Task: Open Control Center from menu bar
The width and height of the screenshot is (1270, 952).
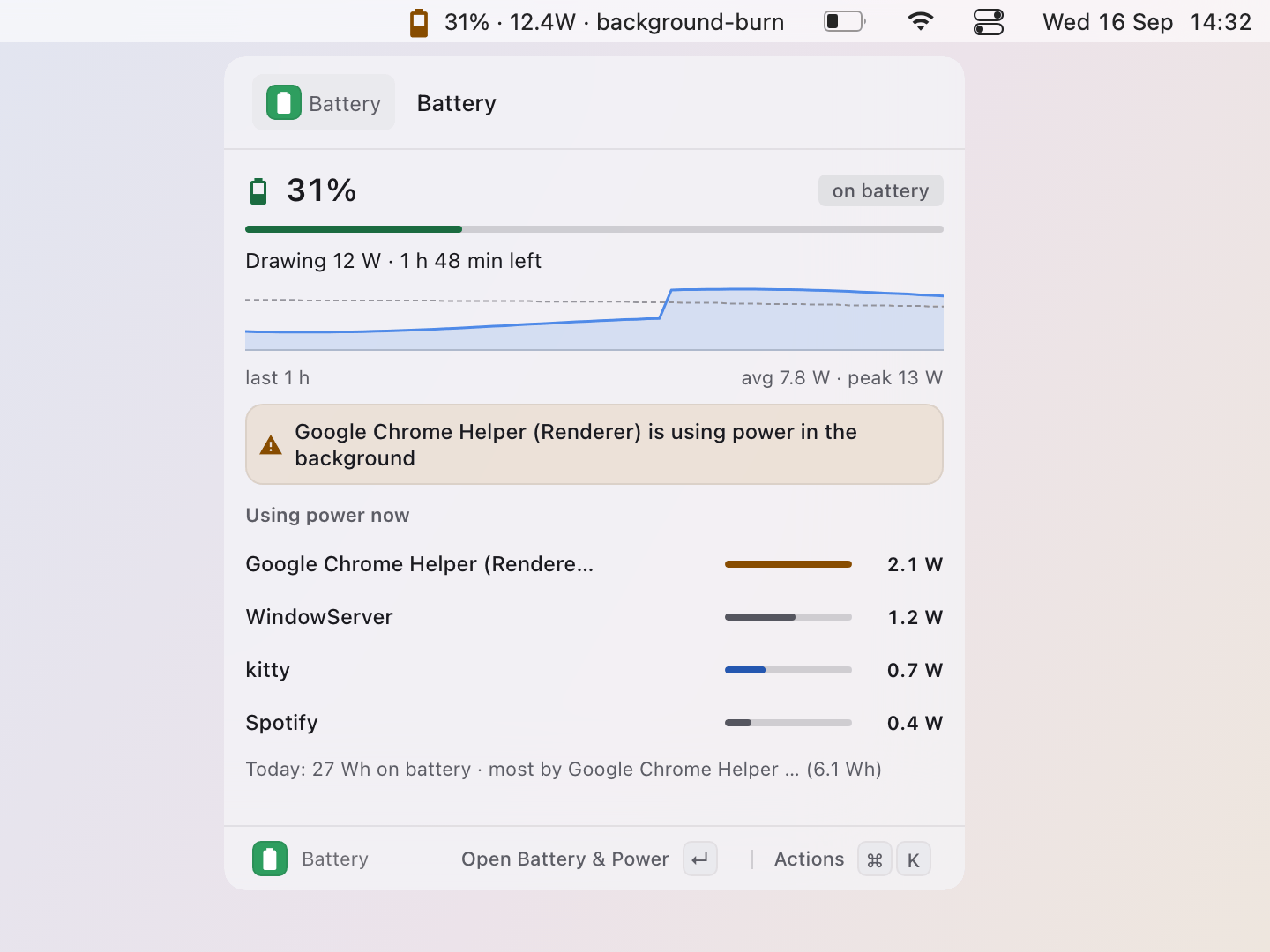Action: pyautogui.click(x=989, y=21)
